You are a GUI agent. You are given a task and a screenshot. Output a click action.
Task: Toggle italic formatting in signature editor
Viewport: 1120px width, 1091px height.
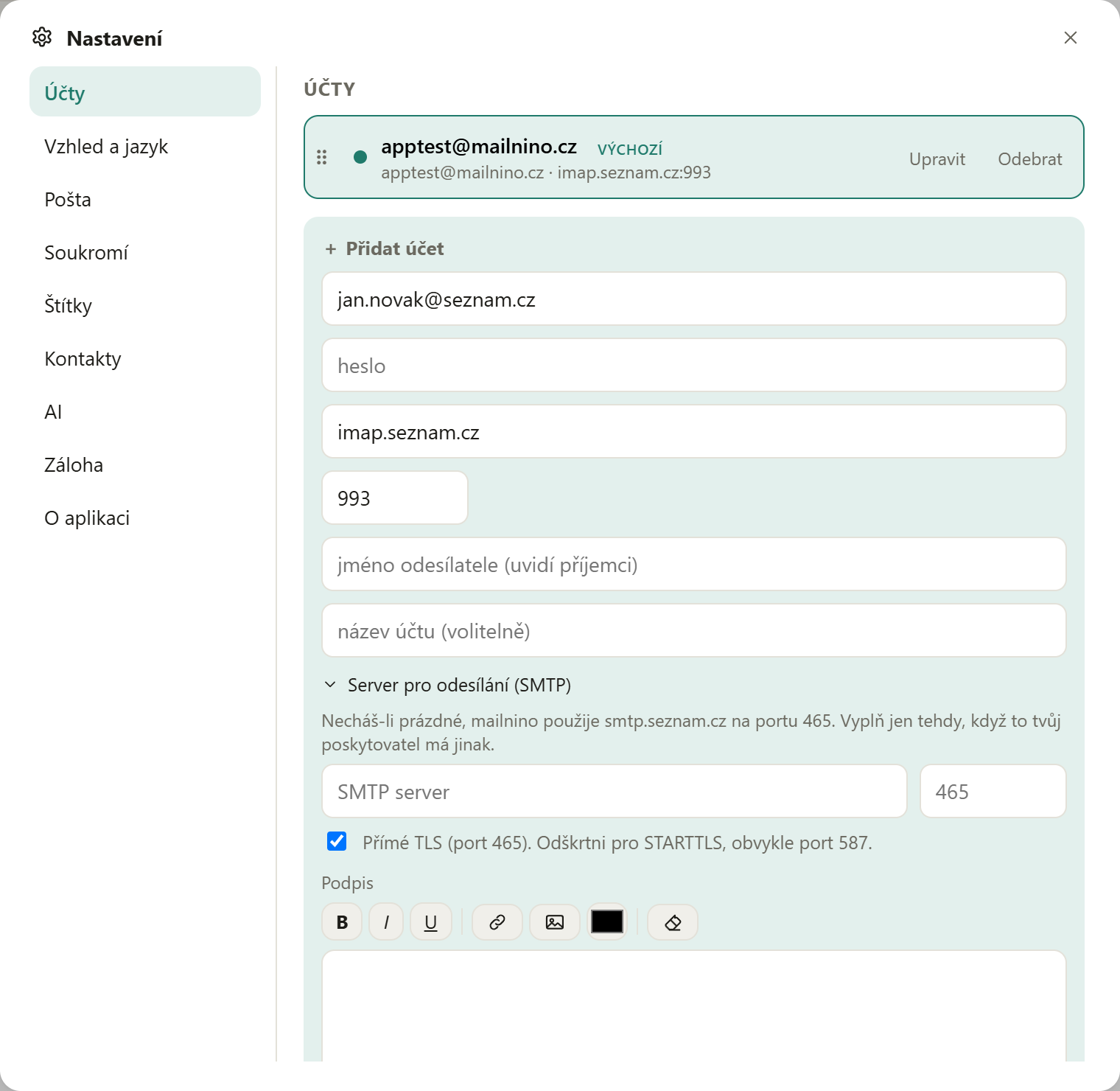click(386, 922)
